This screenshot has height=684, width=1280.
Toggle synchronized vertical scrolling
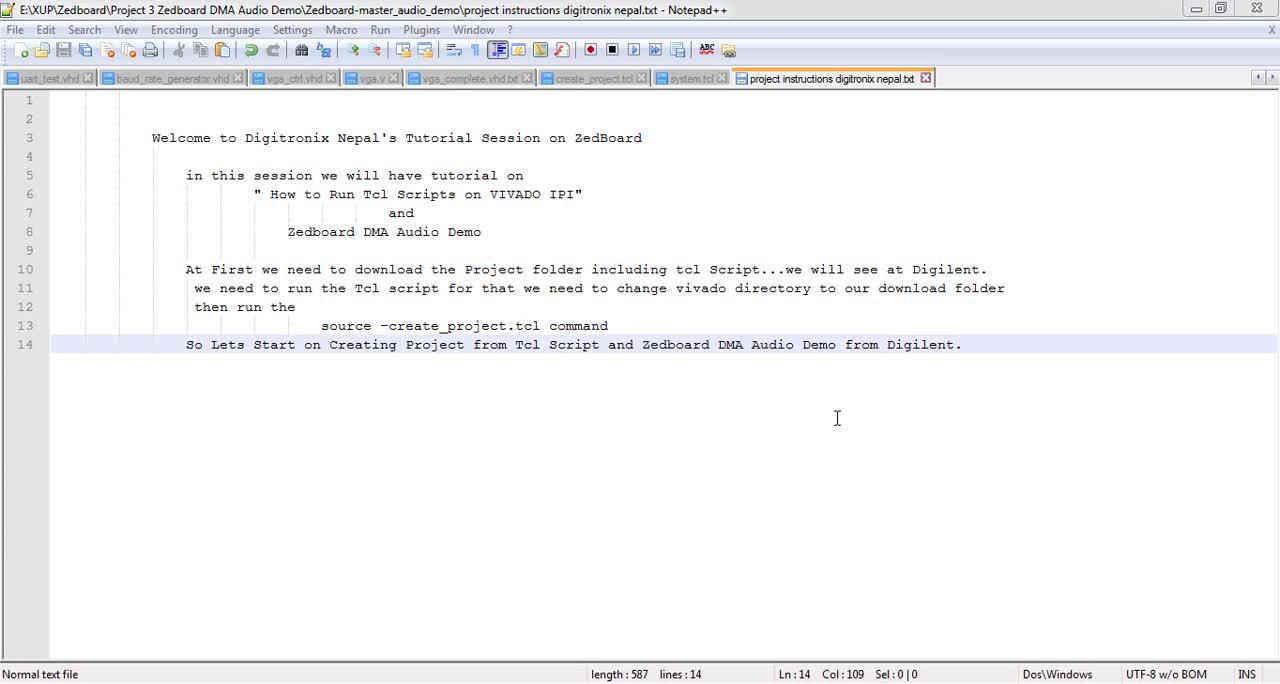403,50
